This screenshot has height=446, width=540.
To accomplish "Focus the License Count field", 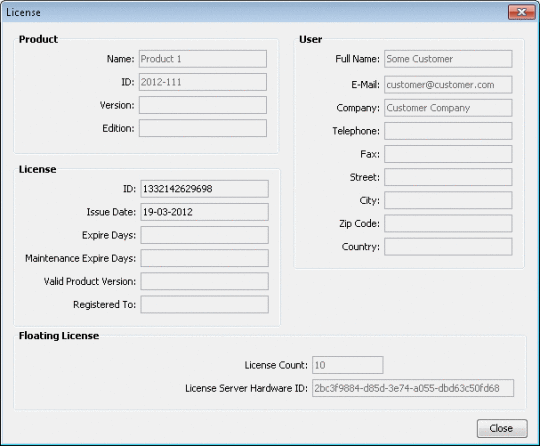I will (x=347, y=365).
